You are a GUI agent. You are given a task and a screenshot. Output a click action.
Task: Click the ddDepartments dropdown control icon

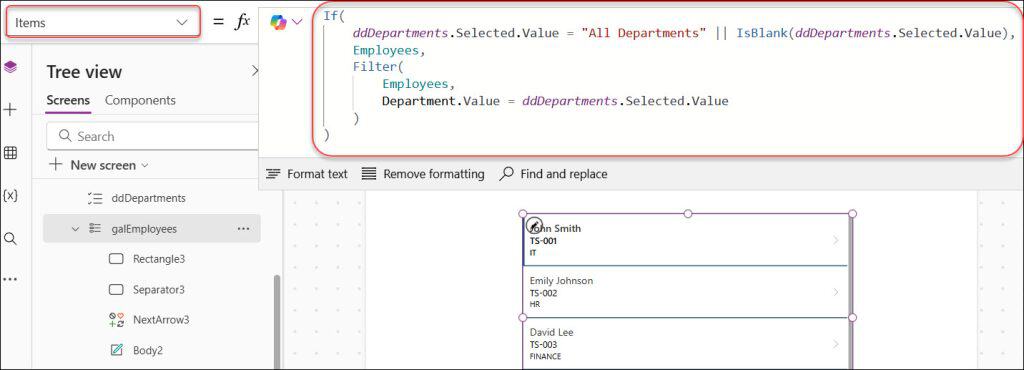coord(95,198)
